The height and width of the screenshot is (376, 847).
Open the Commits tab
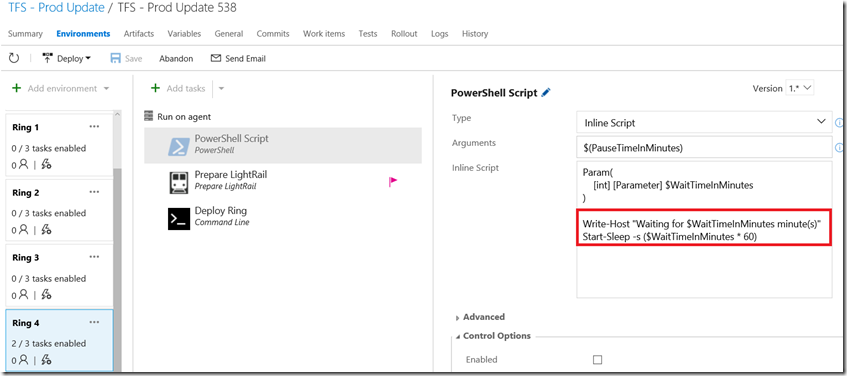coord(273,33)
